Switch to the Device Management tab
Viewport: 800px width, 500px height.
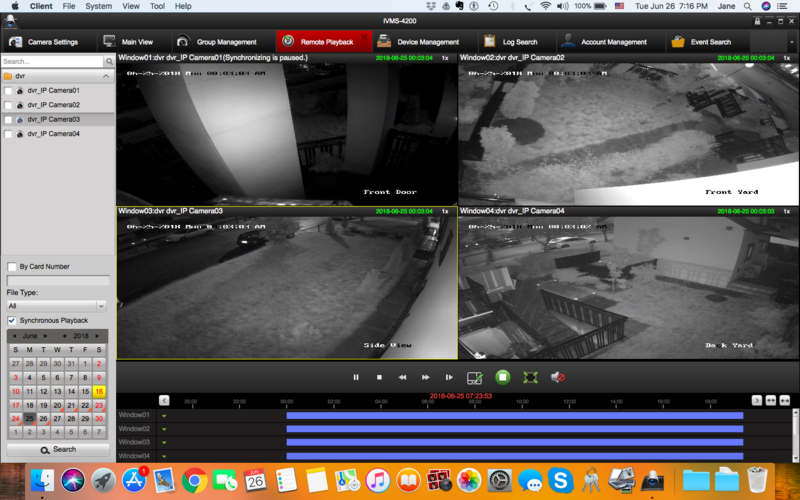tap(418, 42)
